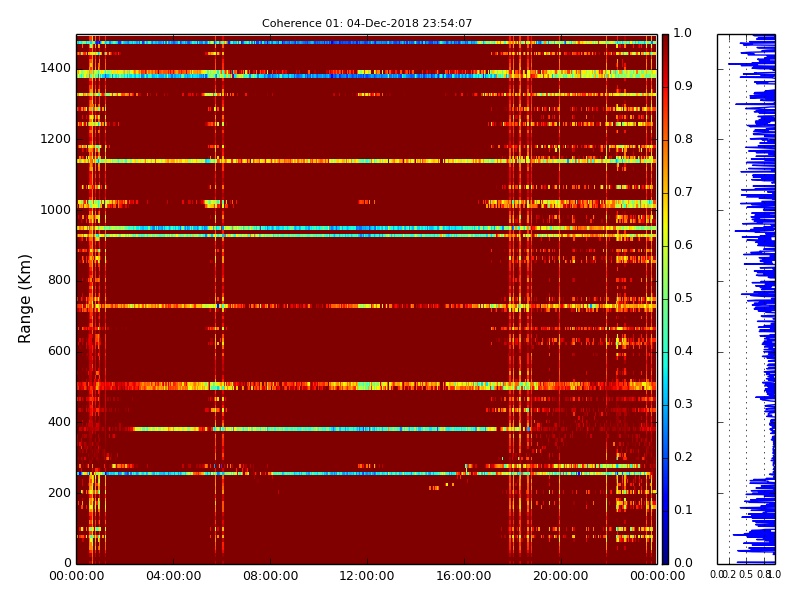Pick the 800 range tick label

pos(59,281)
